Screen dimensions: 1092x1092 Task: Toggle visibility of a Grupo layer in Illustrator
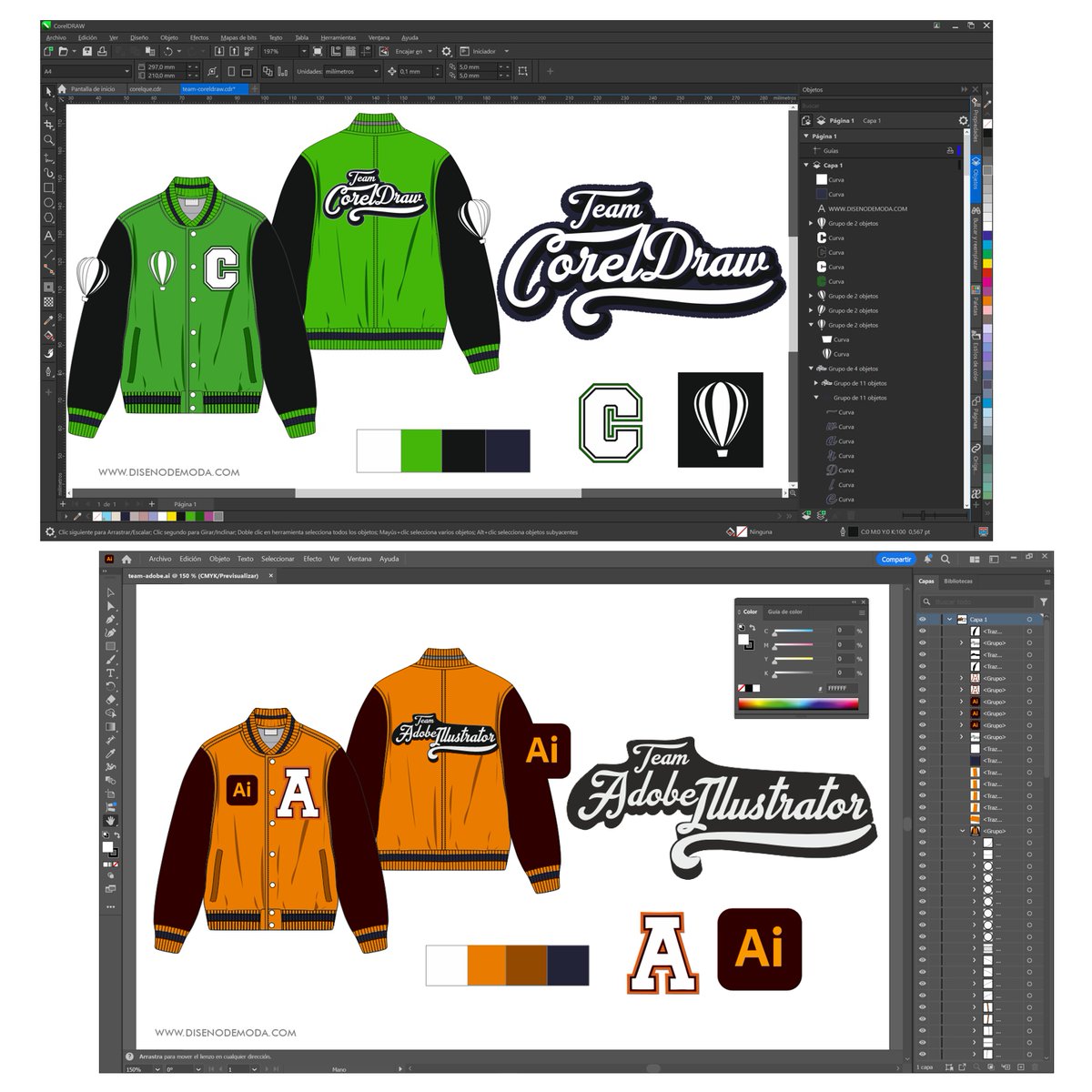click(923, 642)
